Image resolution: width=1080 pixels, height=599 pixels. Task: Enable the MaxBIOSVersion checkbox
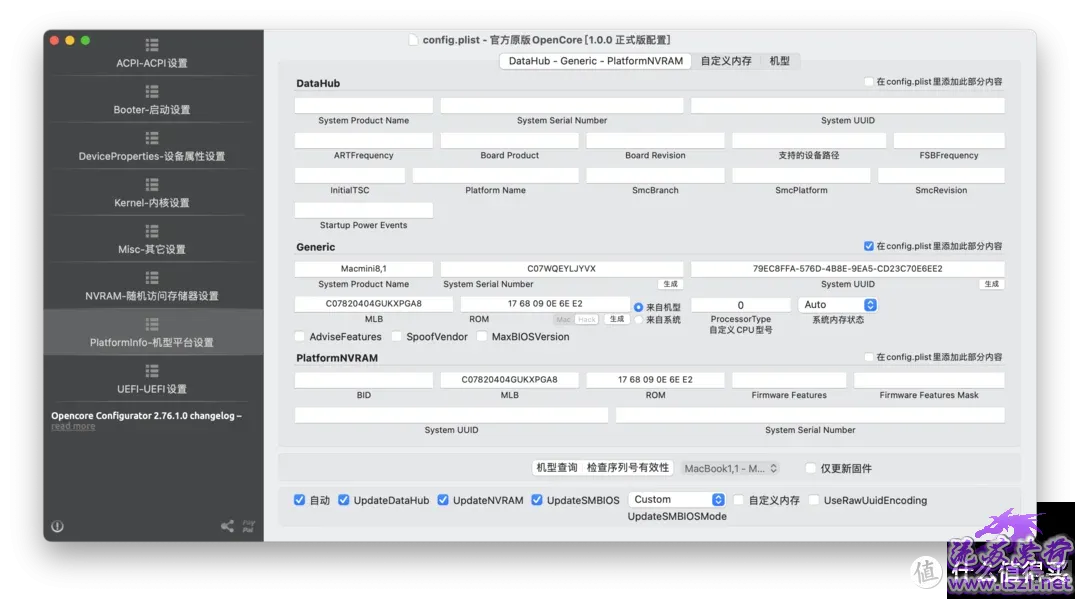pos(482,337)
